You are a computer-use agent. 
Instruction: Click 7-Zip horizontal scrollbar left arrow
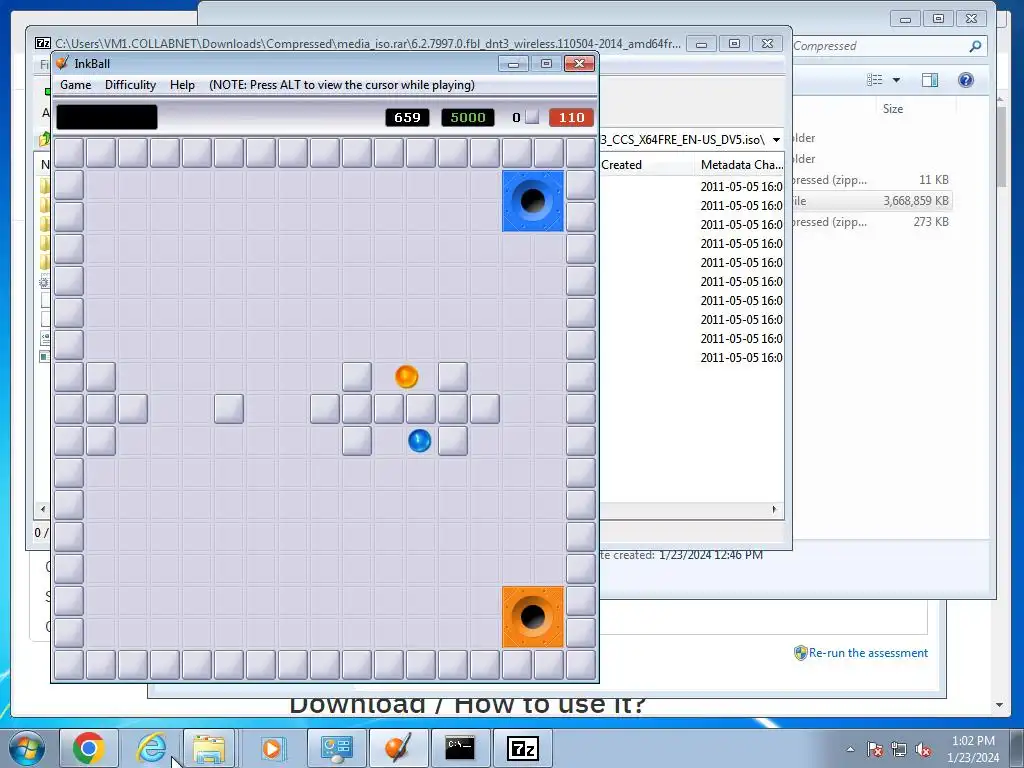[43, 509]
